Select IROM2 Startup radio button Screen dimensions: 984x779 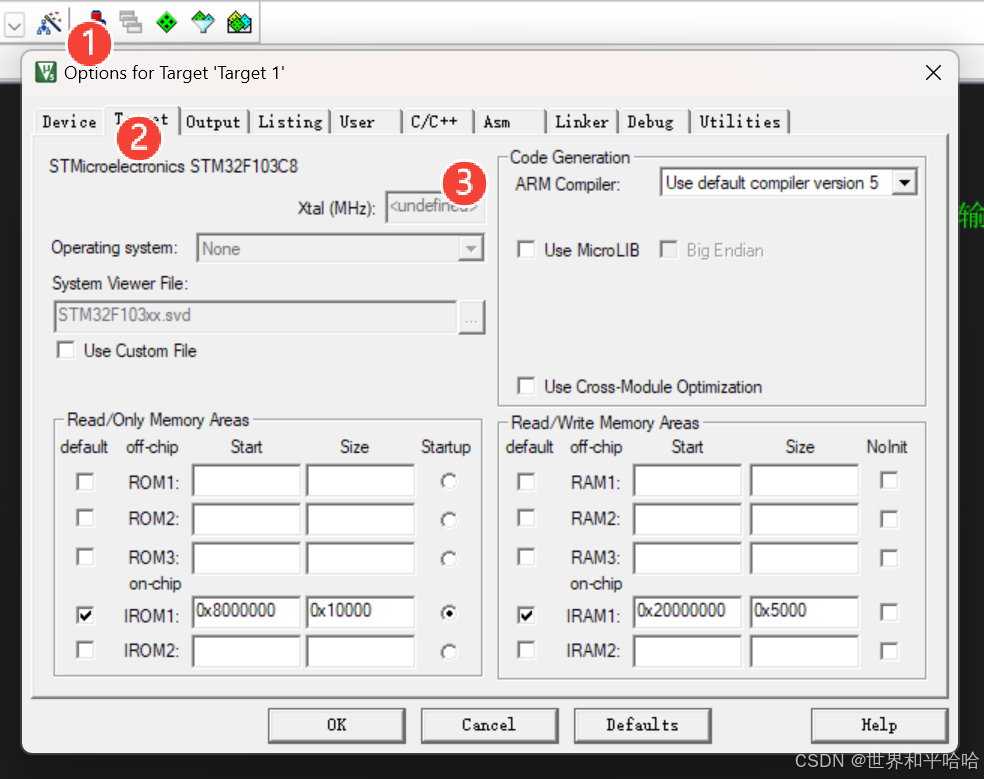(x=448, y=652)
